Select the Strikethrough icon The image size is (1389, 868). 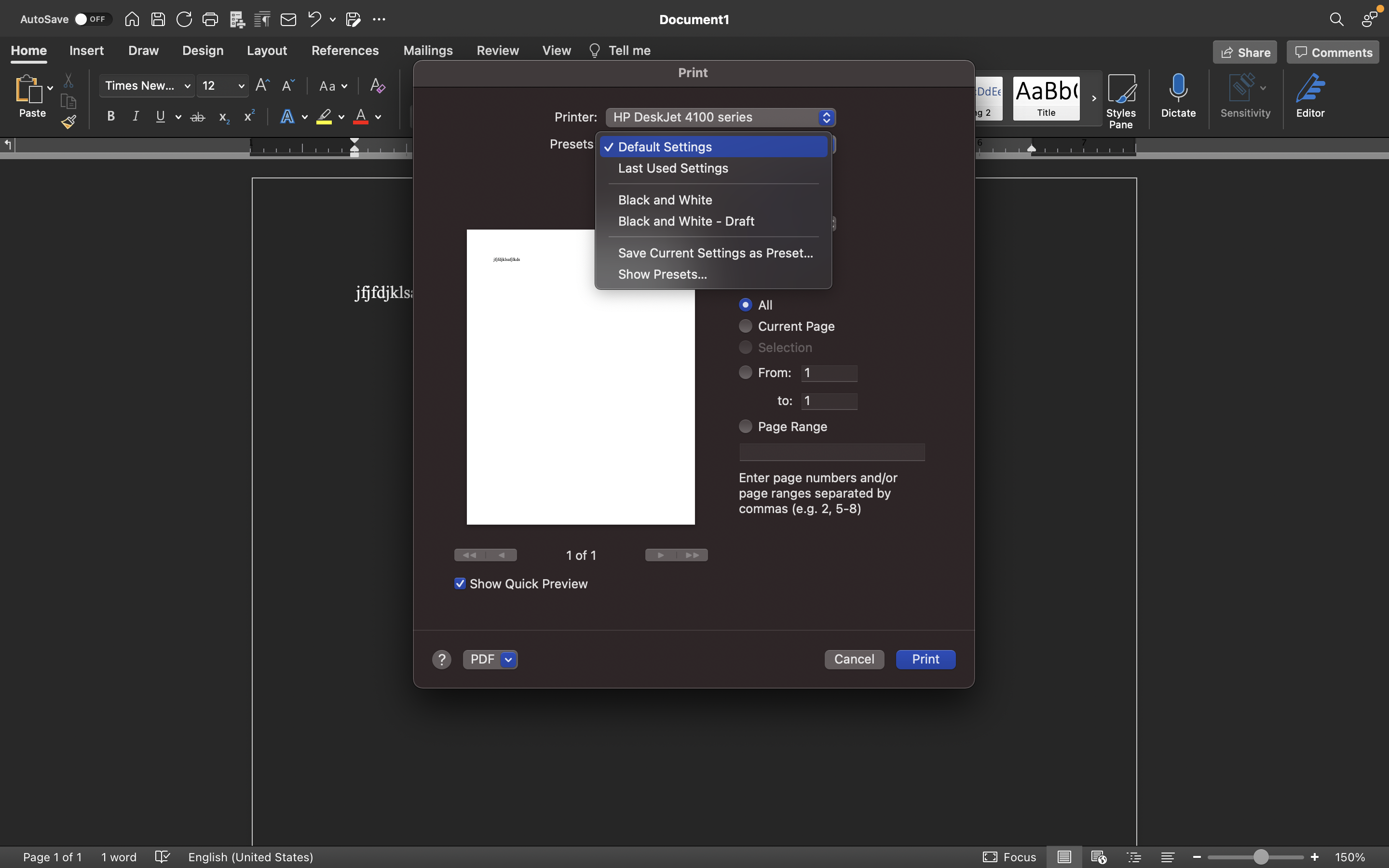[x=197, y=116]
